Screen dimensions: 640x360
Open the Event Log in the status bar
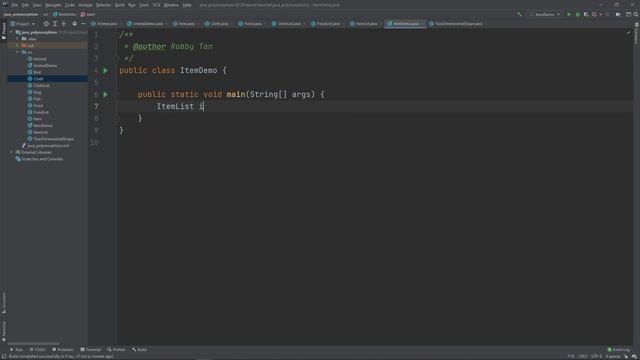[619, 349]
